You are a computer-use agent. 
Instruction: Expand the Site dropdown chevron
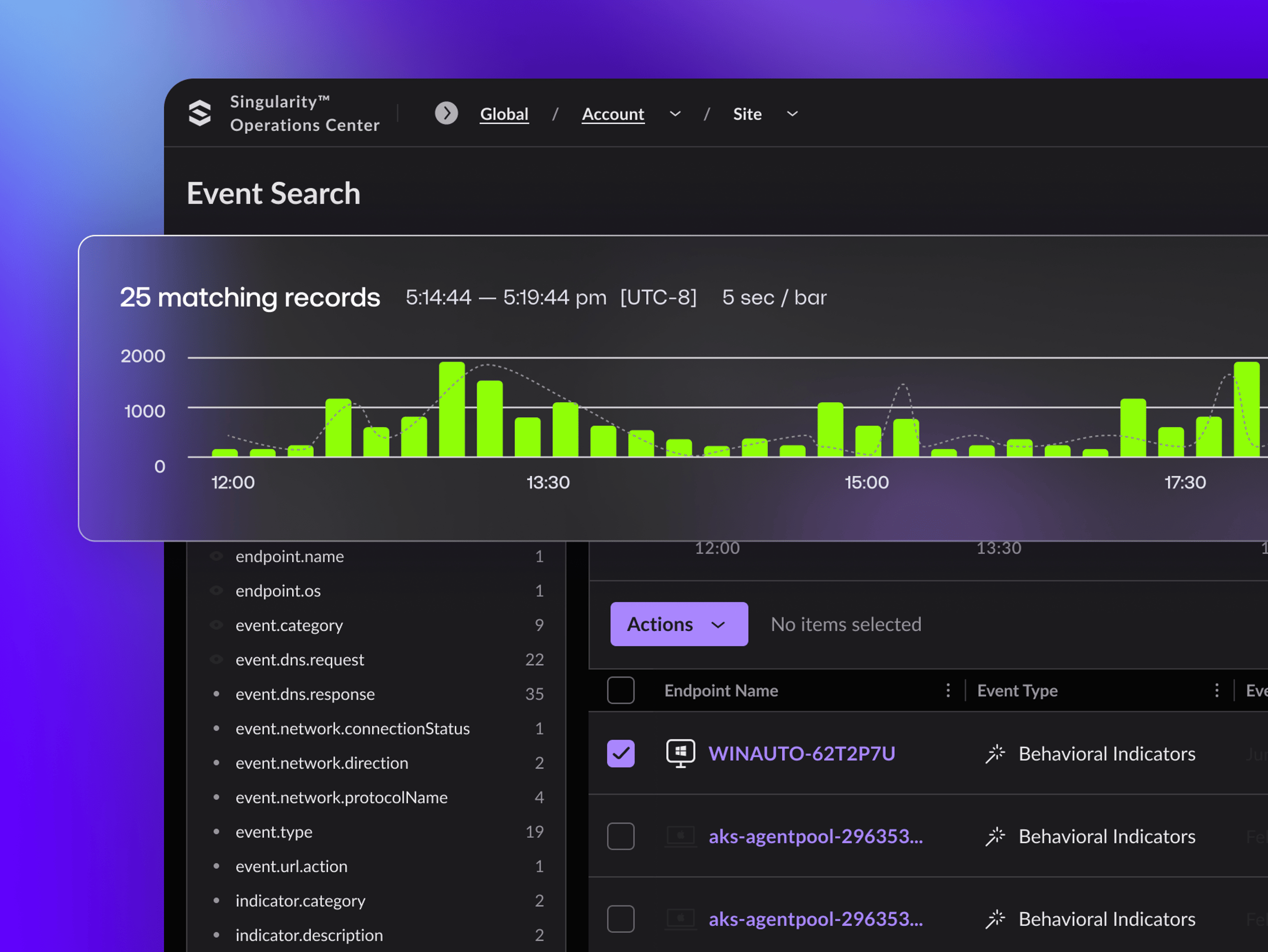click(x=792, y=114)
